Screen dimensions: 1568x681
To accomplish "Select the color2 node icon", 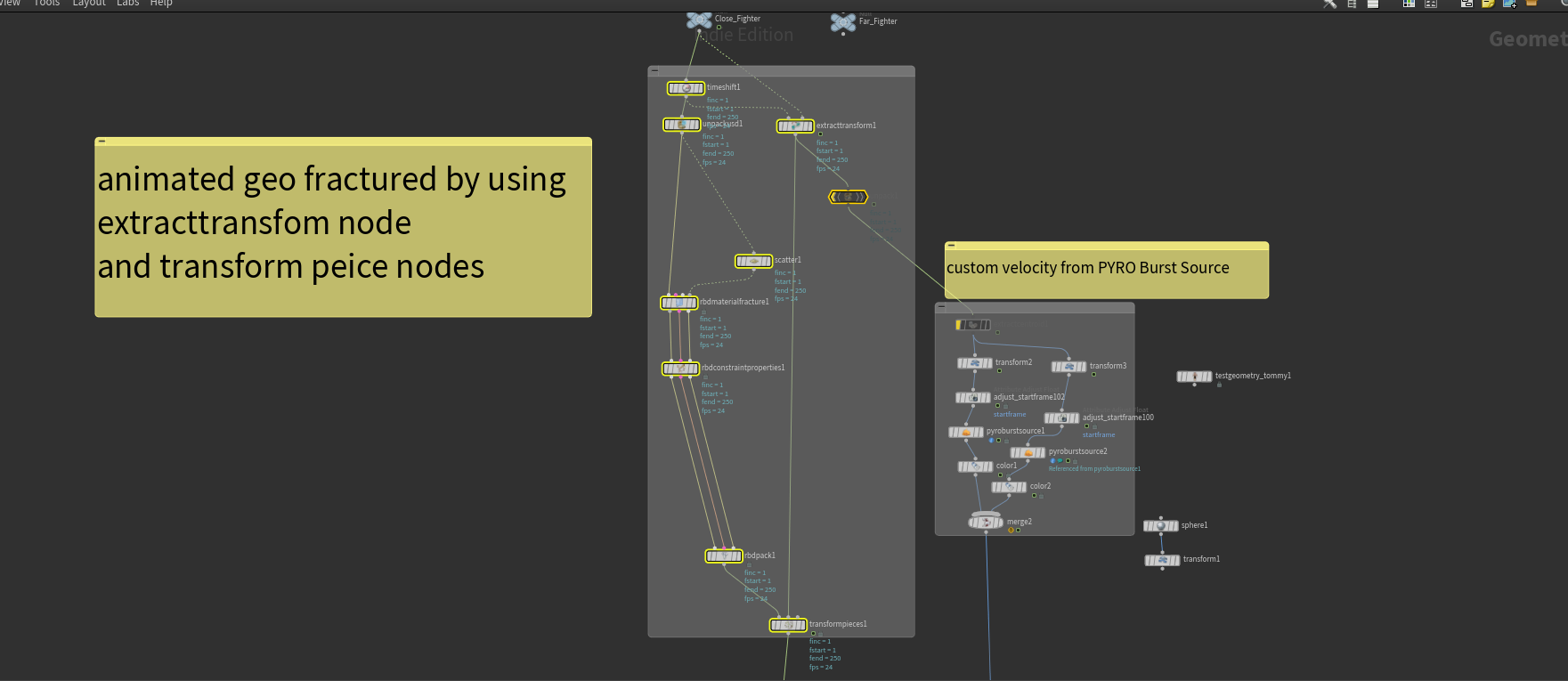I will (1010, 487).
